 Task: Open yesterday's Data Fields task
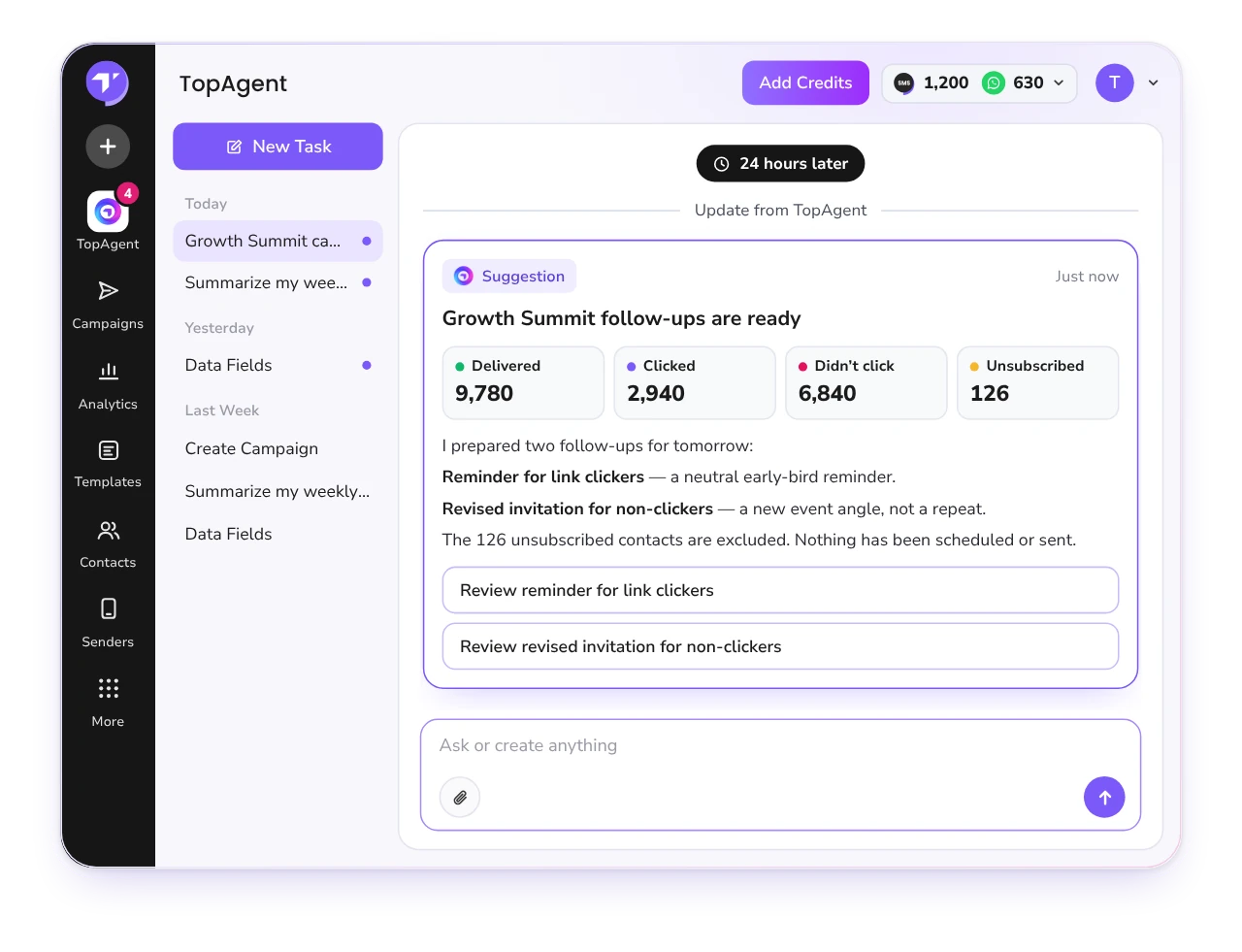coord(278,365)
